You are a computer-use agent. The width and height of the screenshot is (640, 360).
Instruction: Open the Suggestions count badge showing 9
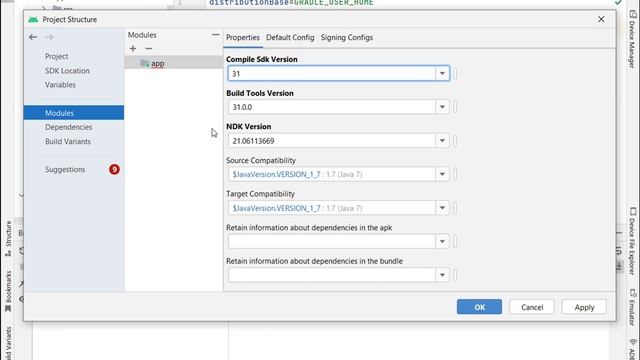coord(114,169)
